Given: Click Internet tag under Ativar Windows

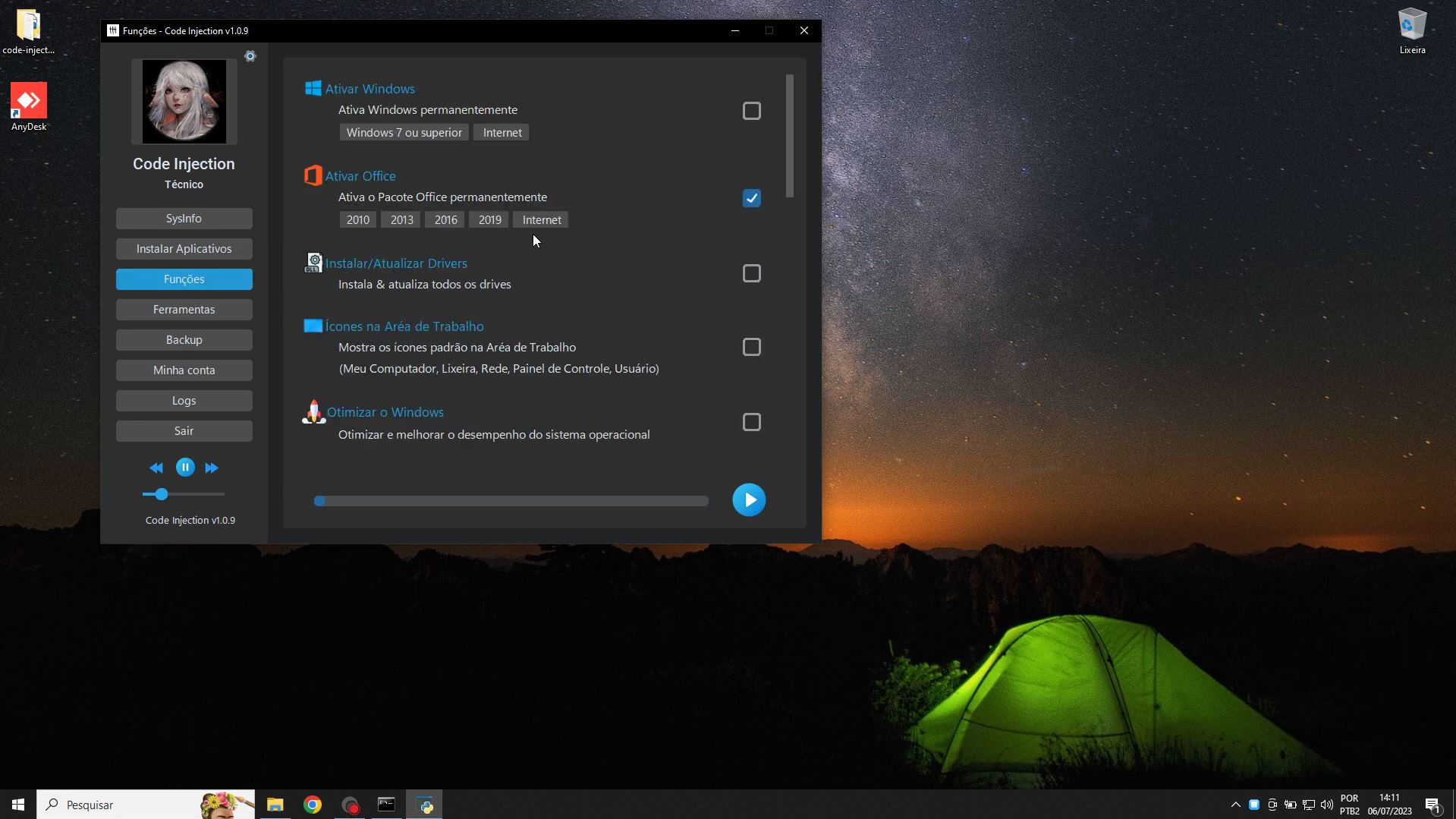Looking at the screenshot, I should (502, 133).
